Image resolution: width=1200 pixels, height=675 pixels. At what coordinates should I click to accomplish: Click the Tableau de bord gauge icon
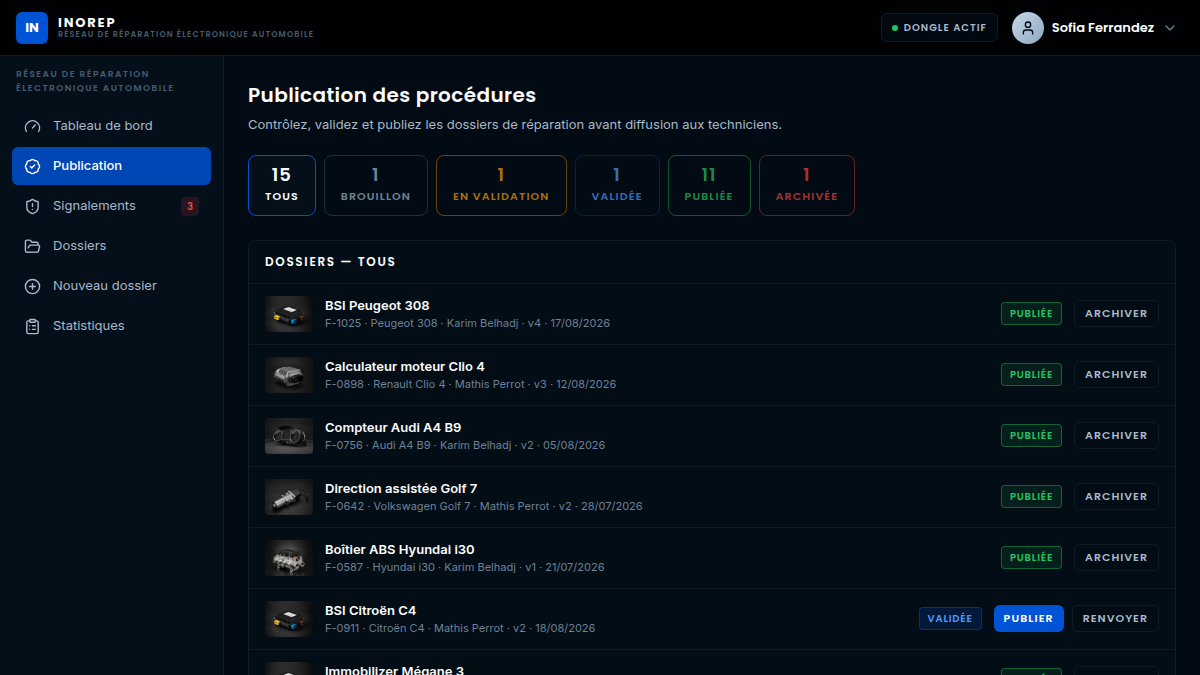(32, 126)
